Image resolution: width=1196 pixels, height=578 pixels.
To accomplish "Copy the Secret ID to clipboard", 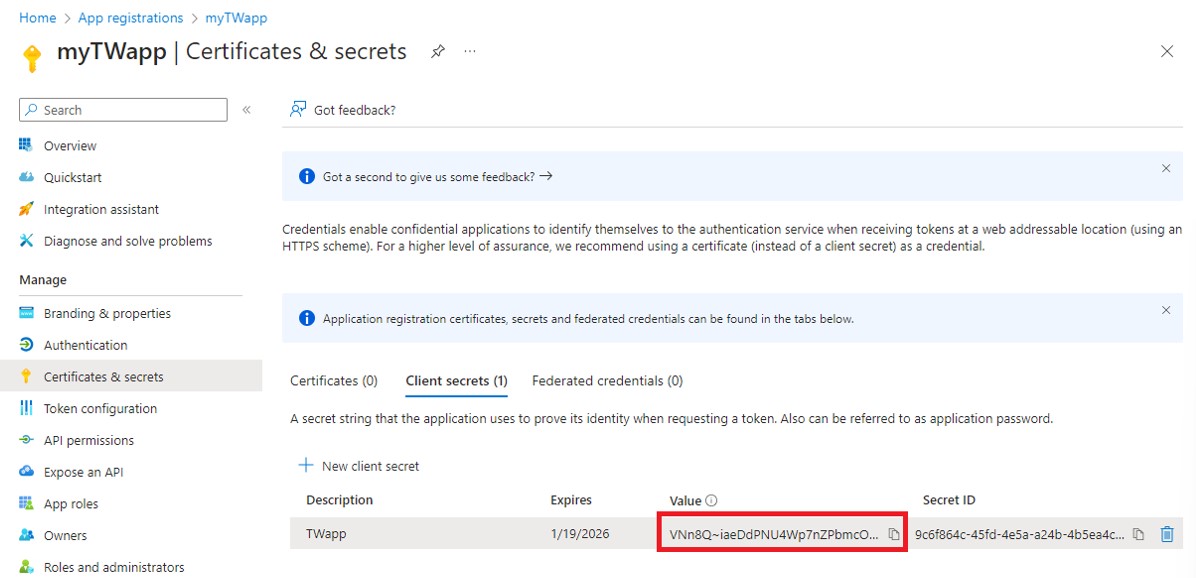I will [x=1138, y=535].
